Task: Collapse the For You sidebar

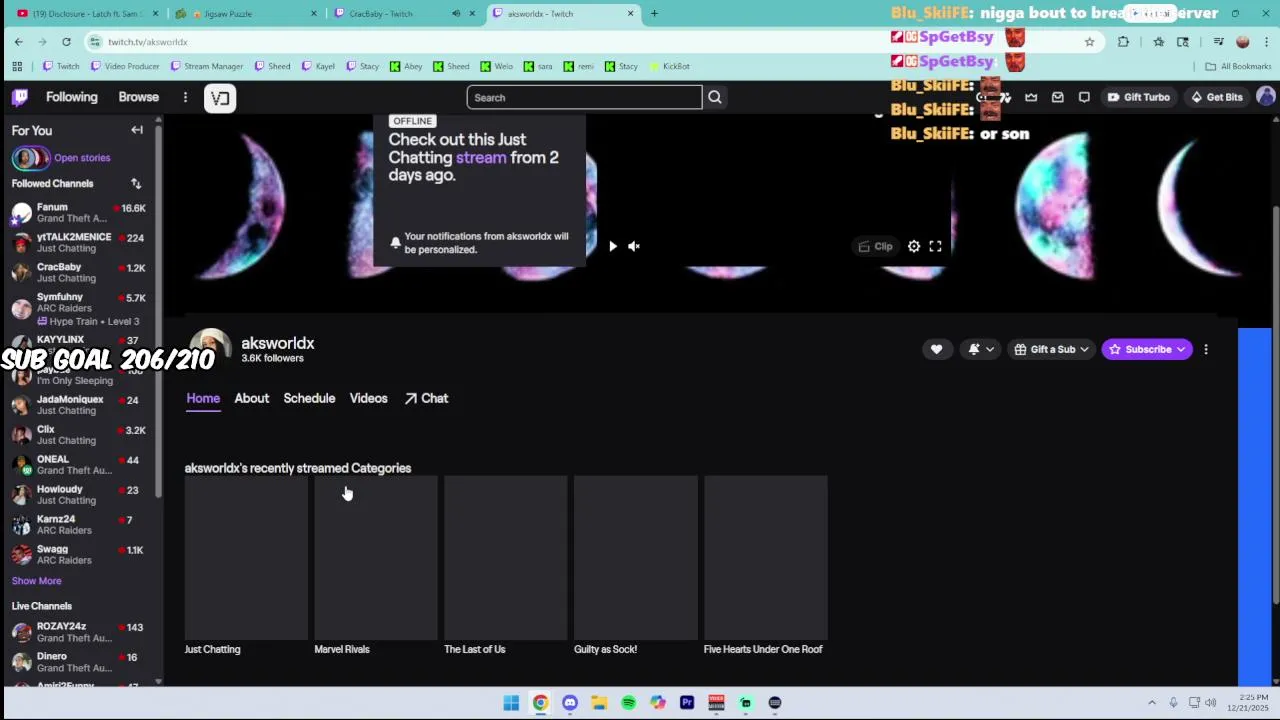Action: [137, 130]
